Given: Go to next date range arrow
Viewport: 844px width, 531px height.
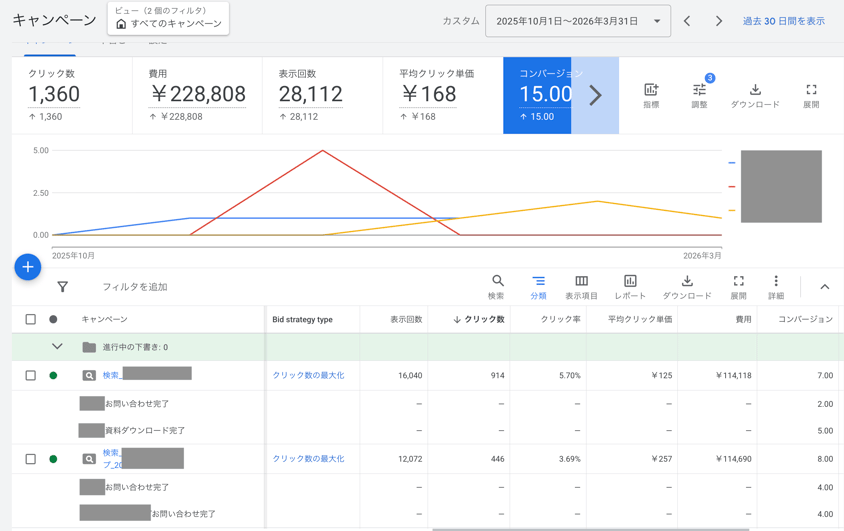Looking at the screenshot, I should 719,21.
